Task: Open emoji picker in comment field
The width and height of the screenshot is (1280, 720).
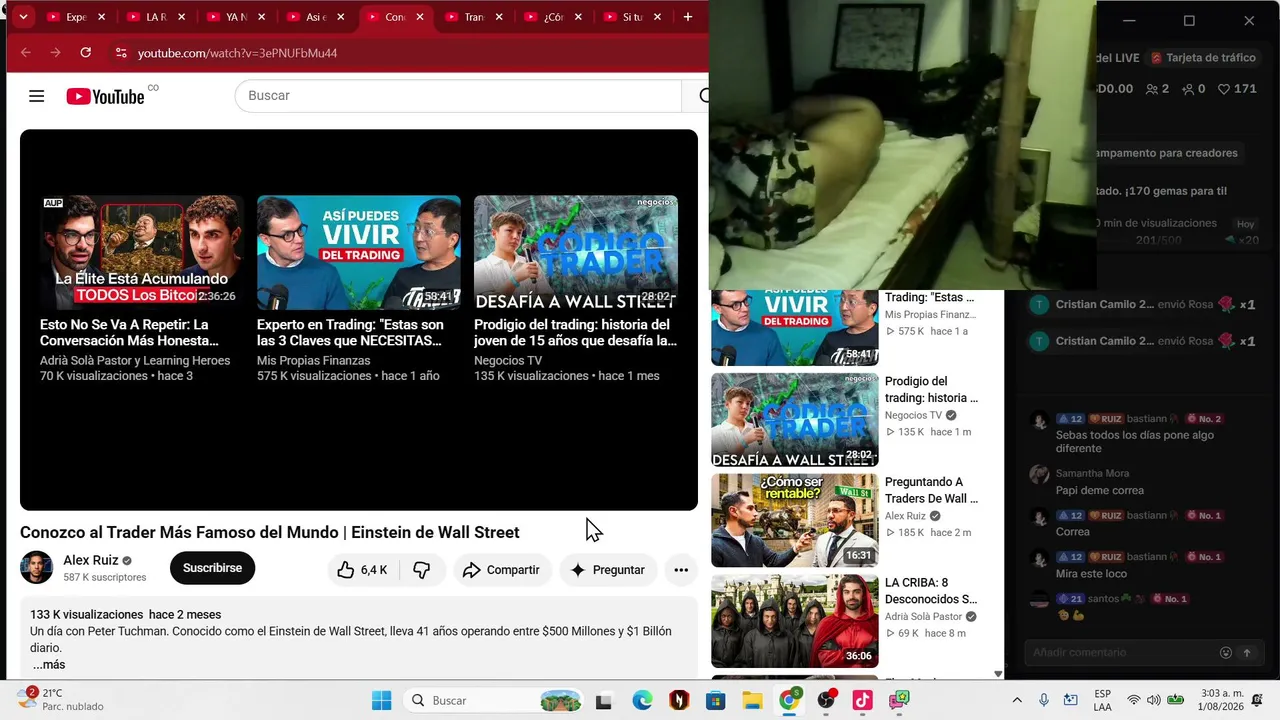Action: [x=1226, y=653]
